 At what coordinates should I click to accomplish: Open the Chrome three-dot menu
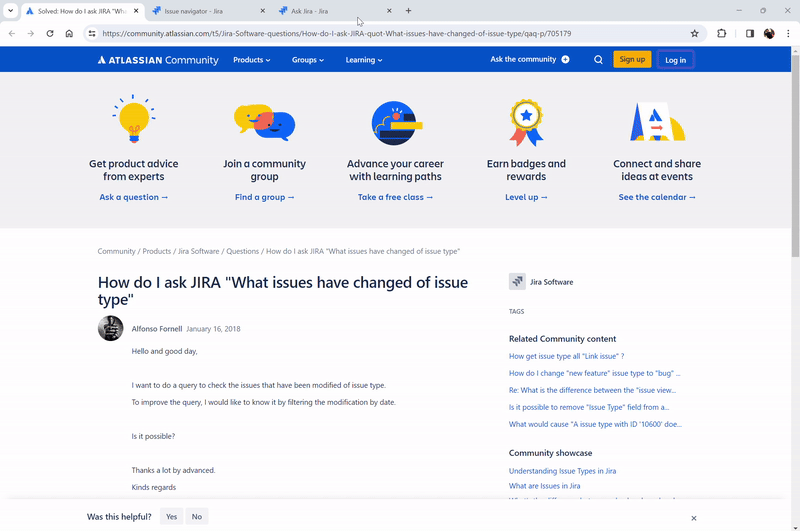point(788,34)
